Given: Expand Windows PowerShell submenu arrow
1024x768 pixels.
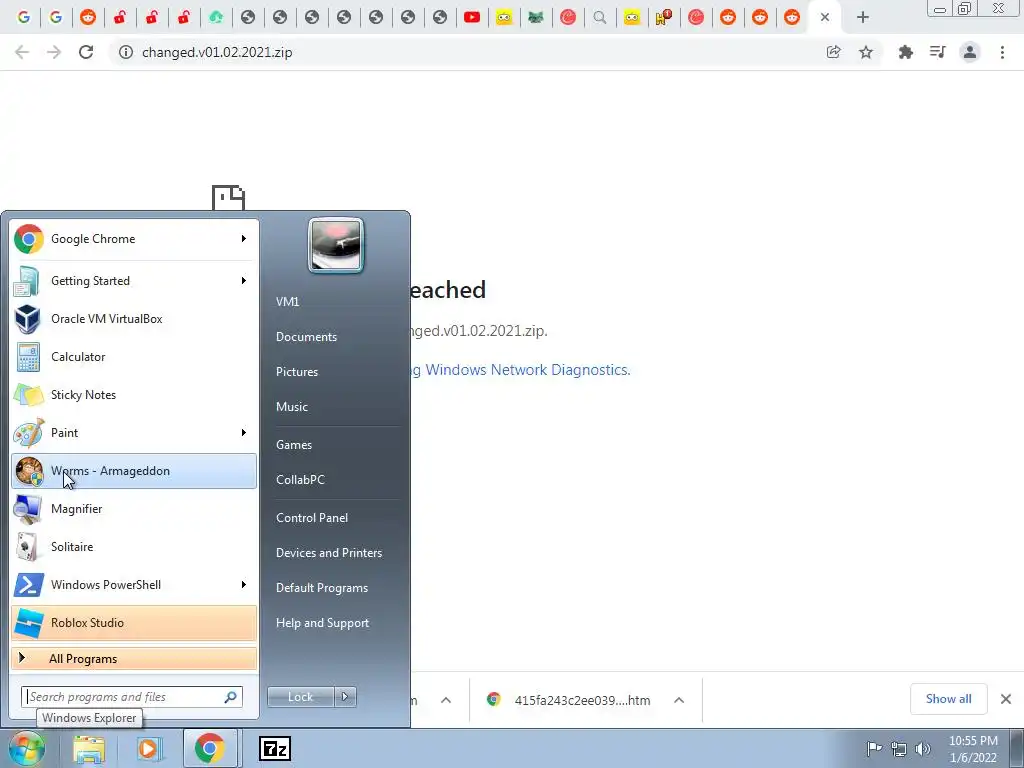Looking at the screenshot, I should [244, 584].
